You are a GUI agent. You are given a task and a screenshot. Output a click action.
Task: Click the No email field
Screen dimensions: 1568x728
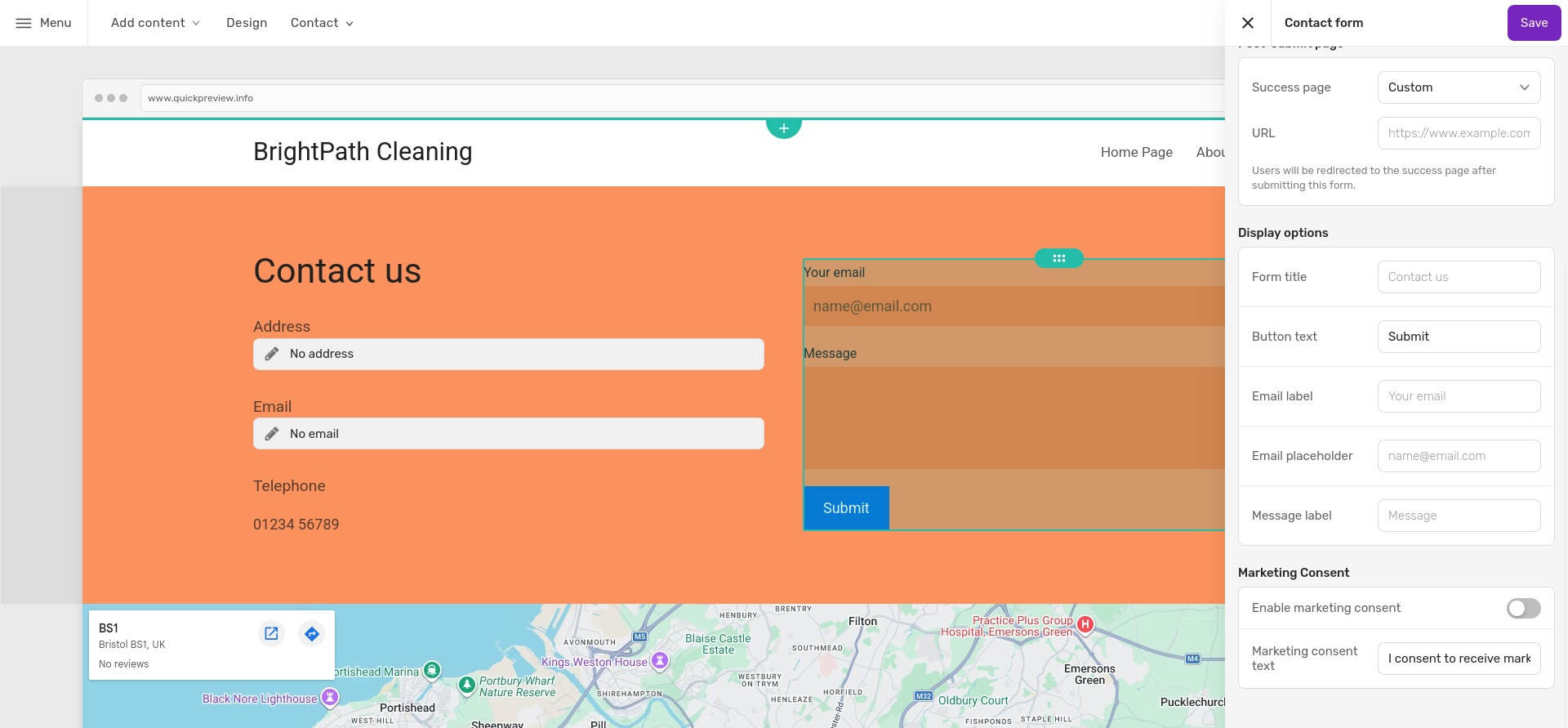pyautogui.click(x=509, y=434)
